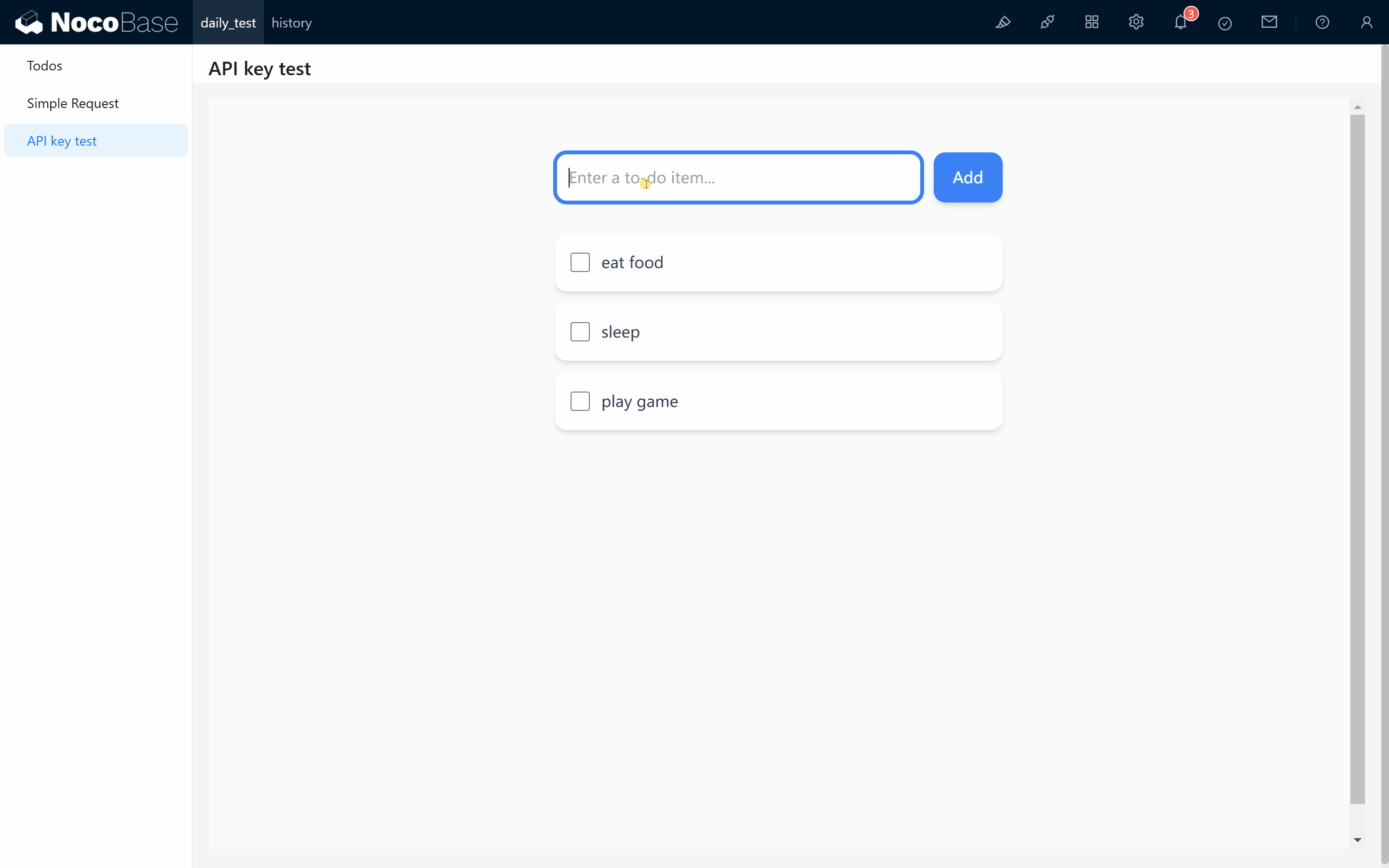Open the notifications bell with badge 3
This screenshot has height=868, width=1389.
click(1181, 22)
